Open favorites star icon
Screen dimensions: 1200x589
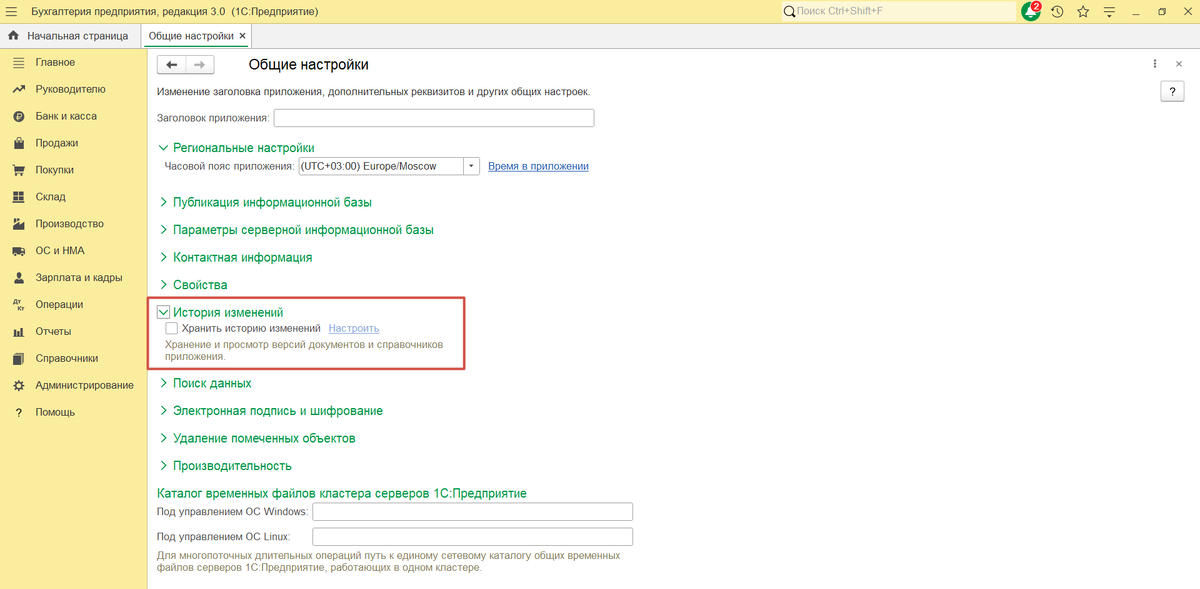click(1083, 11)
